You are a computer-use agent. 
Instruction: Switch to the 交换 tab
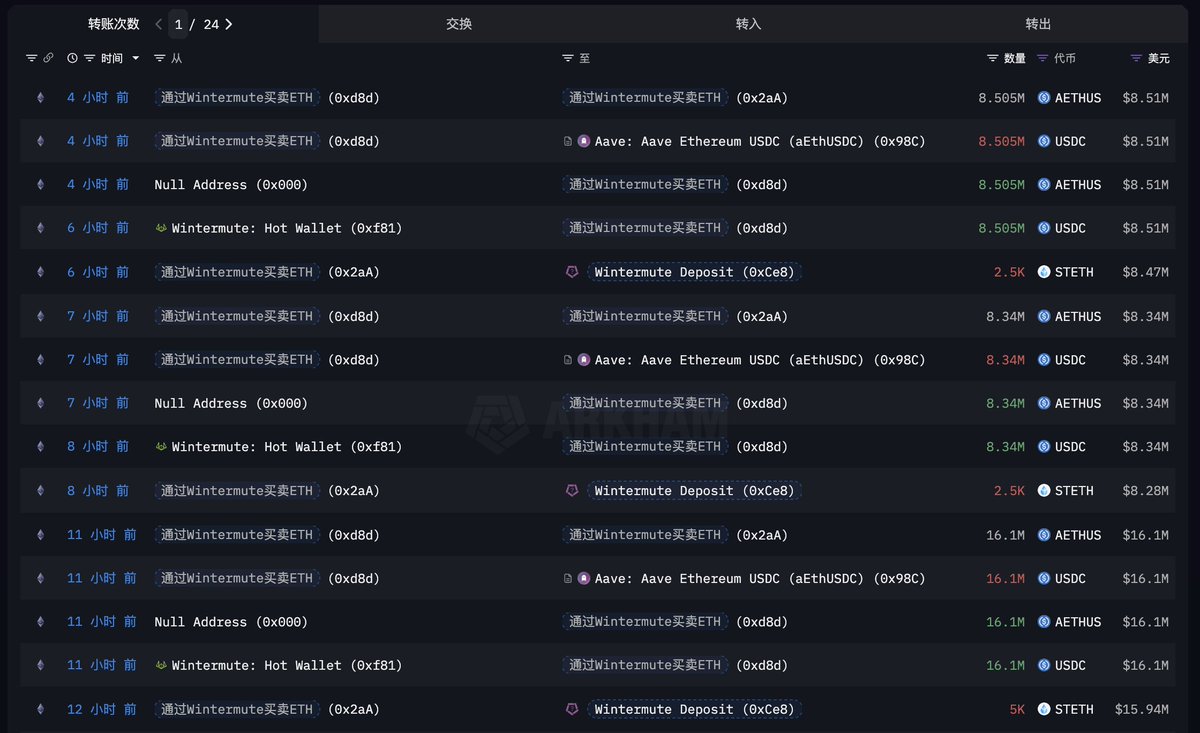[459, 24]
